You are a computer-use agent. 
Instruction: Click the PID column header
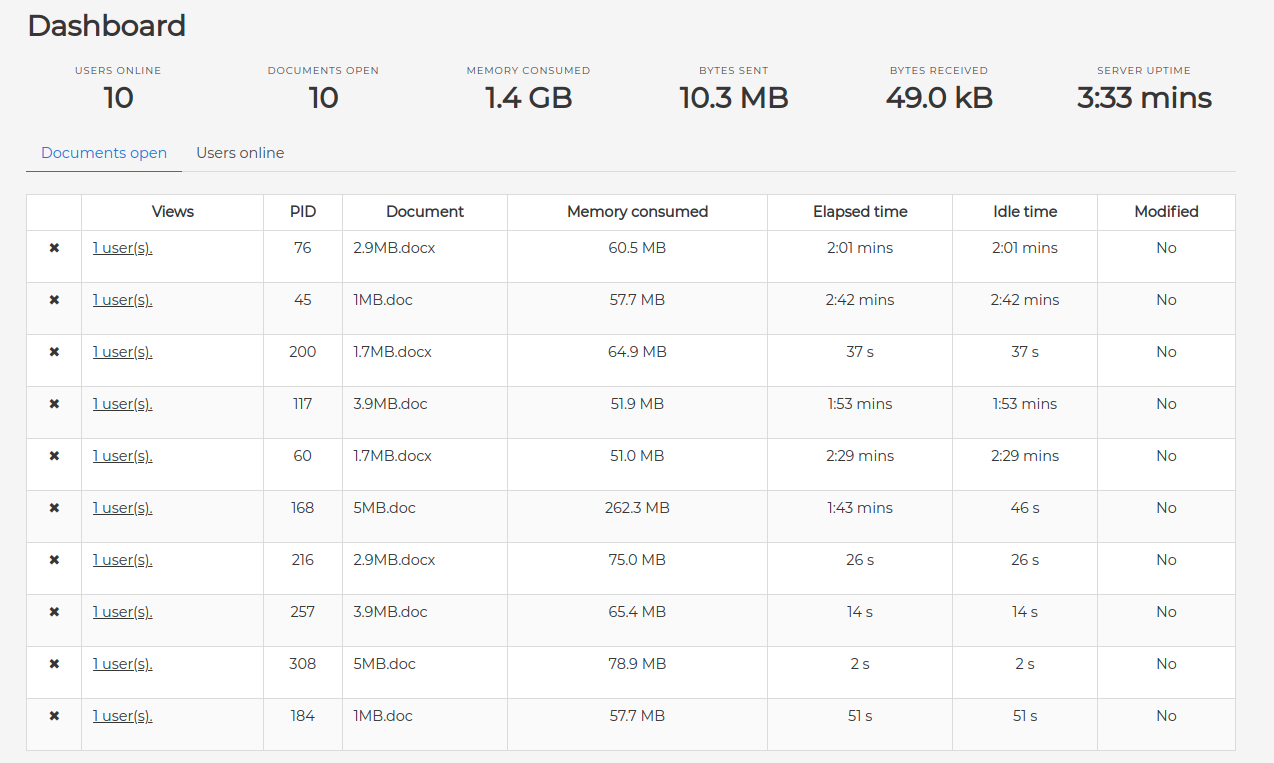(x=303, y=212)
